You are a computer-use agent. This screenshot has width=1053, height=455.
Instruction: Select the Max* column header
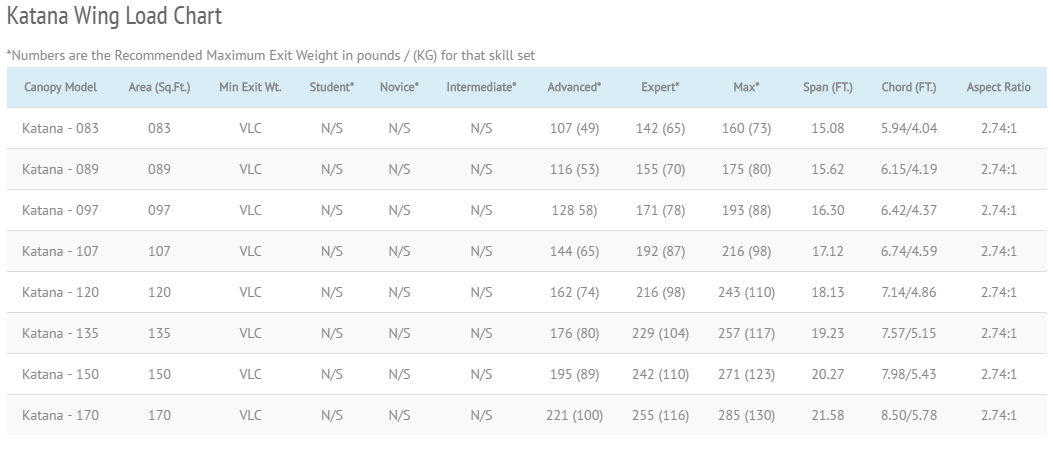point(746,87)
